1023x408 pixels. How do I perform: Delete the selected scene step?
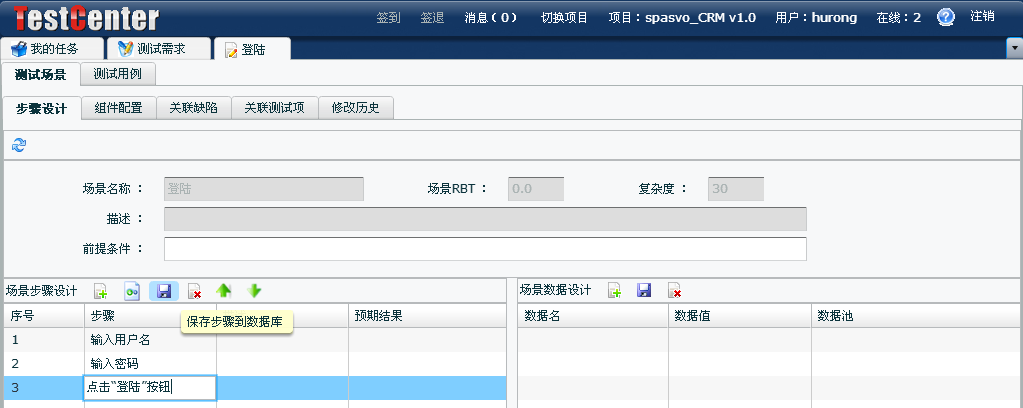pyautogui.click(x=195, y=291)
